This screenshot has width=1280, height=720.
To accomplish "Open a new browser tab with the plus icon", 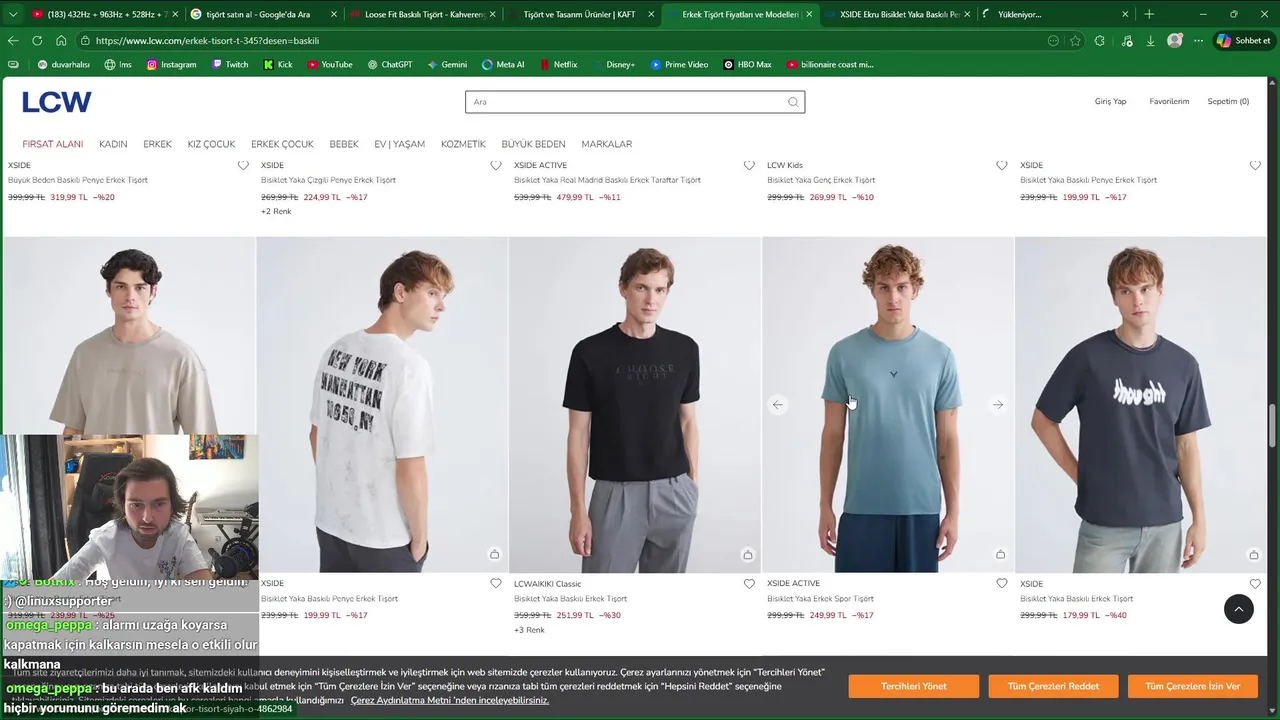I will 1149,14.
